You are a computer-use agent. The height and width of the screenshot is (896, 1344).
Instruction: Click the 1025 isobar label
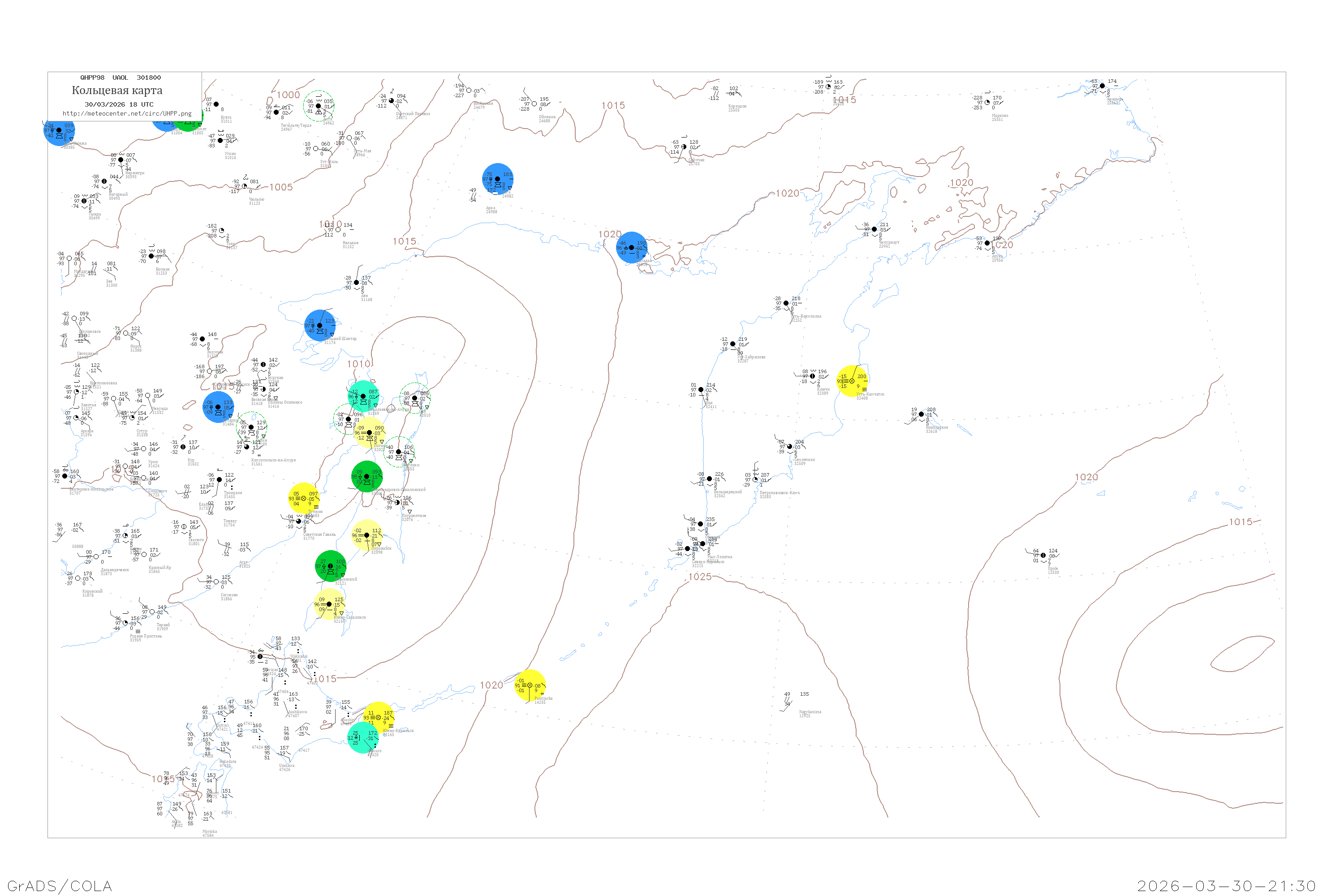[x=700, y=577]
